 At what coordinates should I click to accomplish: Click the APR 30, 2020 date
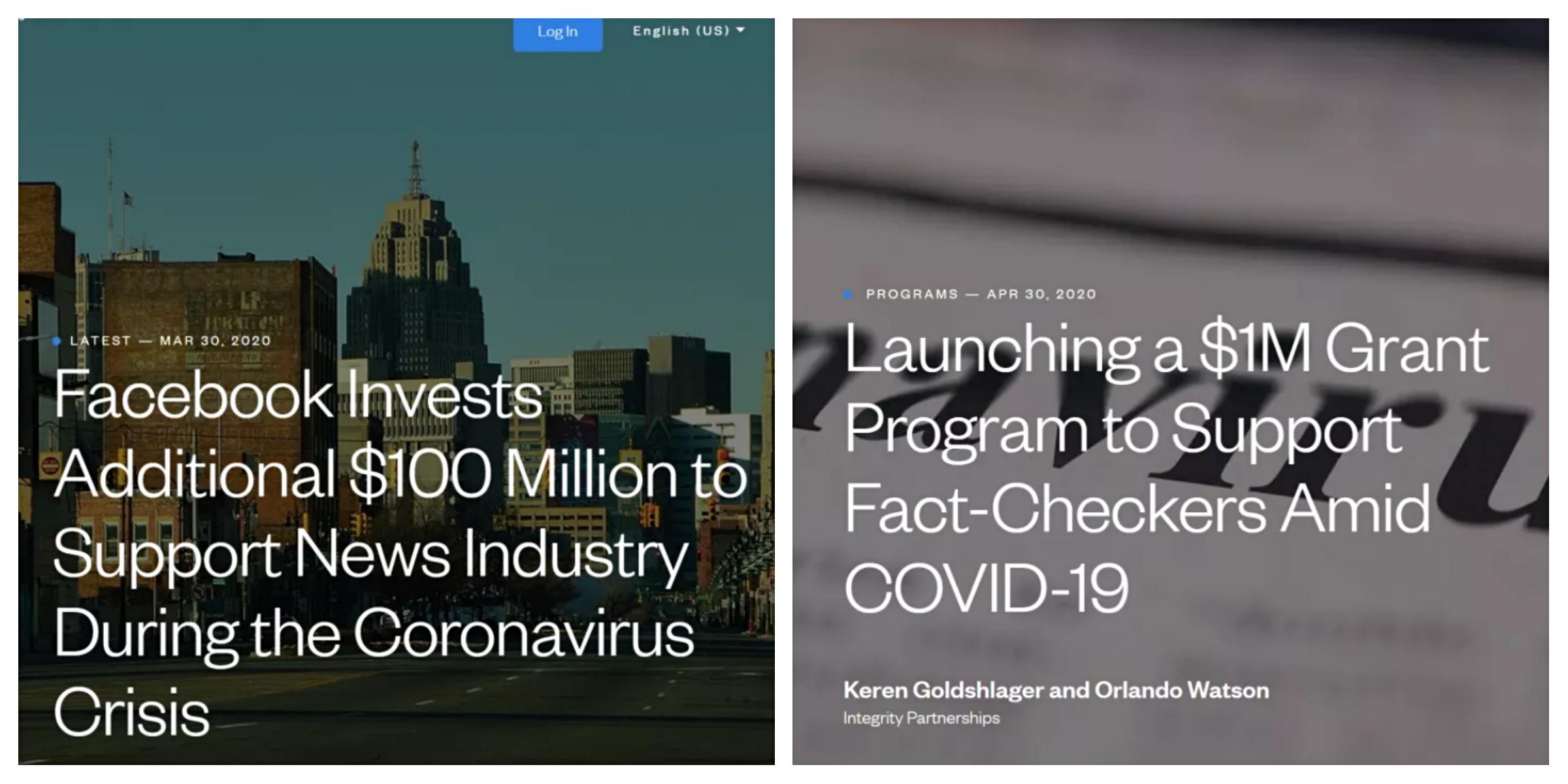pos(1041,294)
